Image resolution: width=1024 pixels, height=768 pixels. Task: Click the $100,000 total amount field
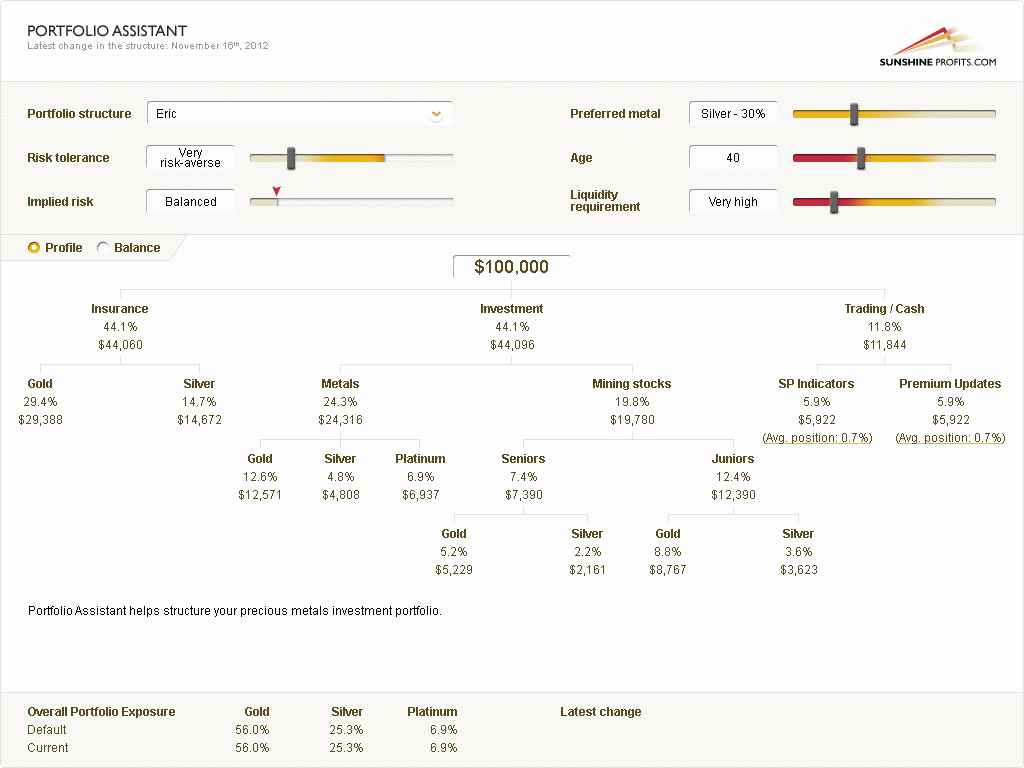(x=512, y=267)
